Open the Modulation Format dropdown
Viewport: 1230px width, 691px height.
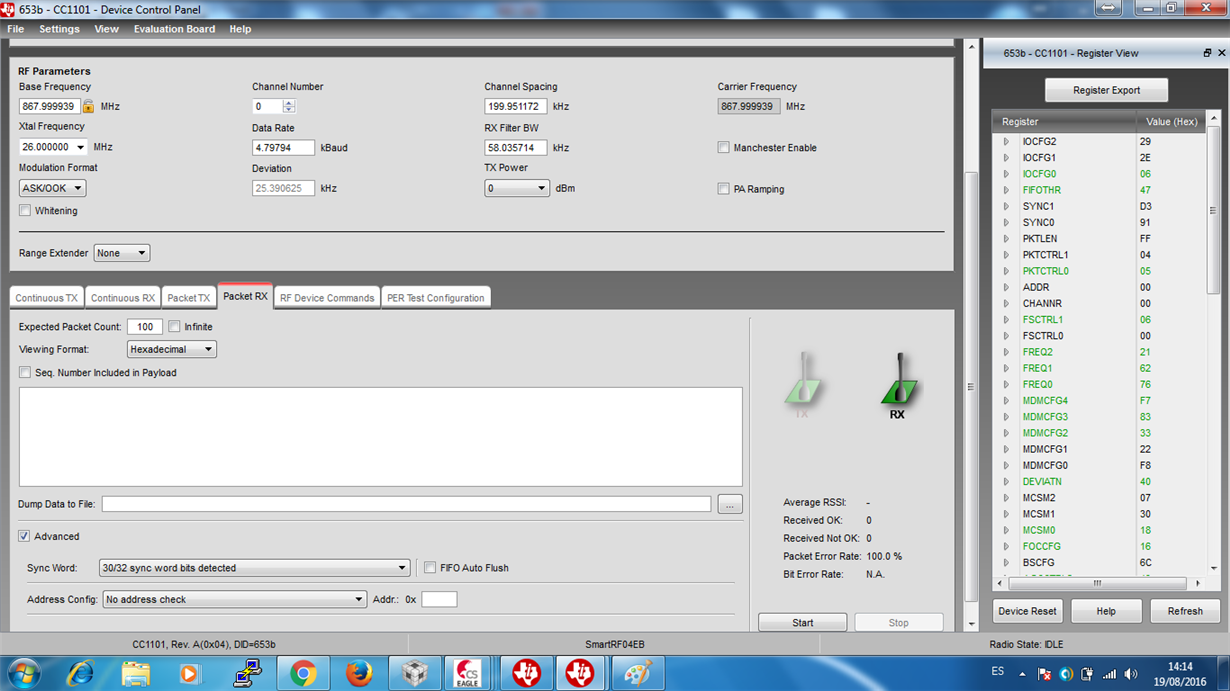click(x=52, y=188)
